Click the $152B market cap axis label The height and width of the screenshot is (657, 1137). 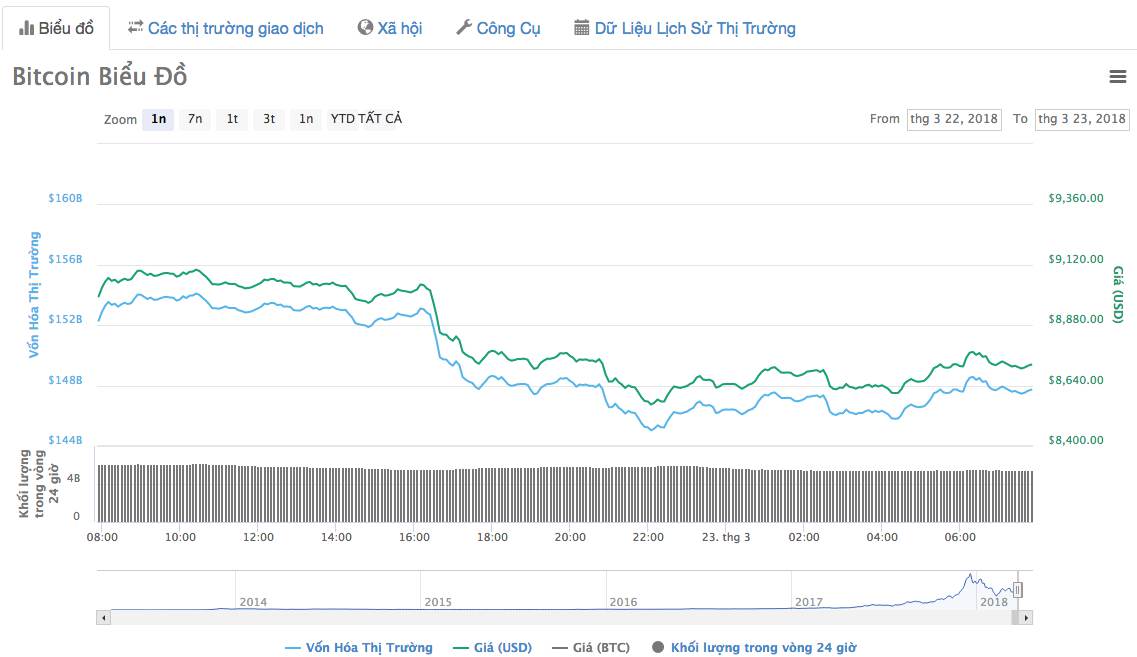(65, 319)
